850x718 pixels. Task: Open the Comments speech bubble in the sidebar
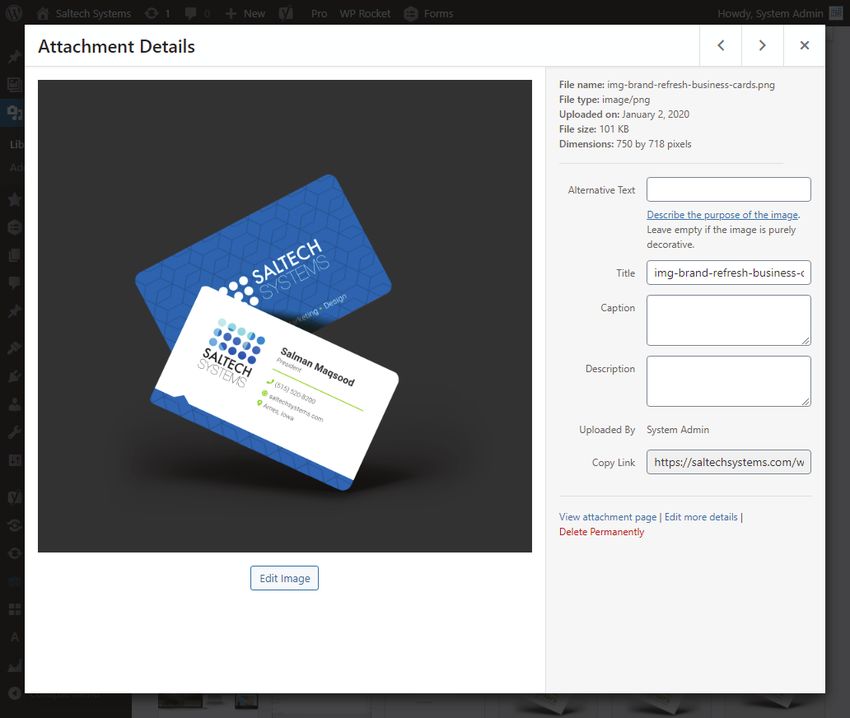tap(15, 283)
